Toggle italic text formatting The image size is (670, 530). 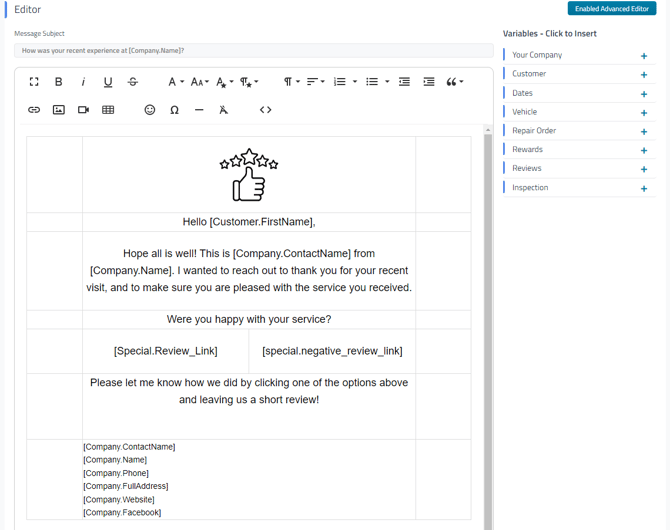pyautogui.click(x=83, y=82)
